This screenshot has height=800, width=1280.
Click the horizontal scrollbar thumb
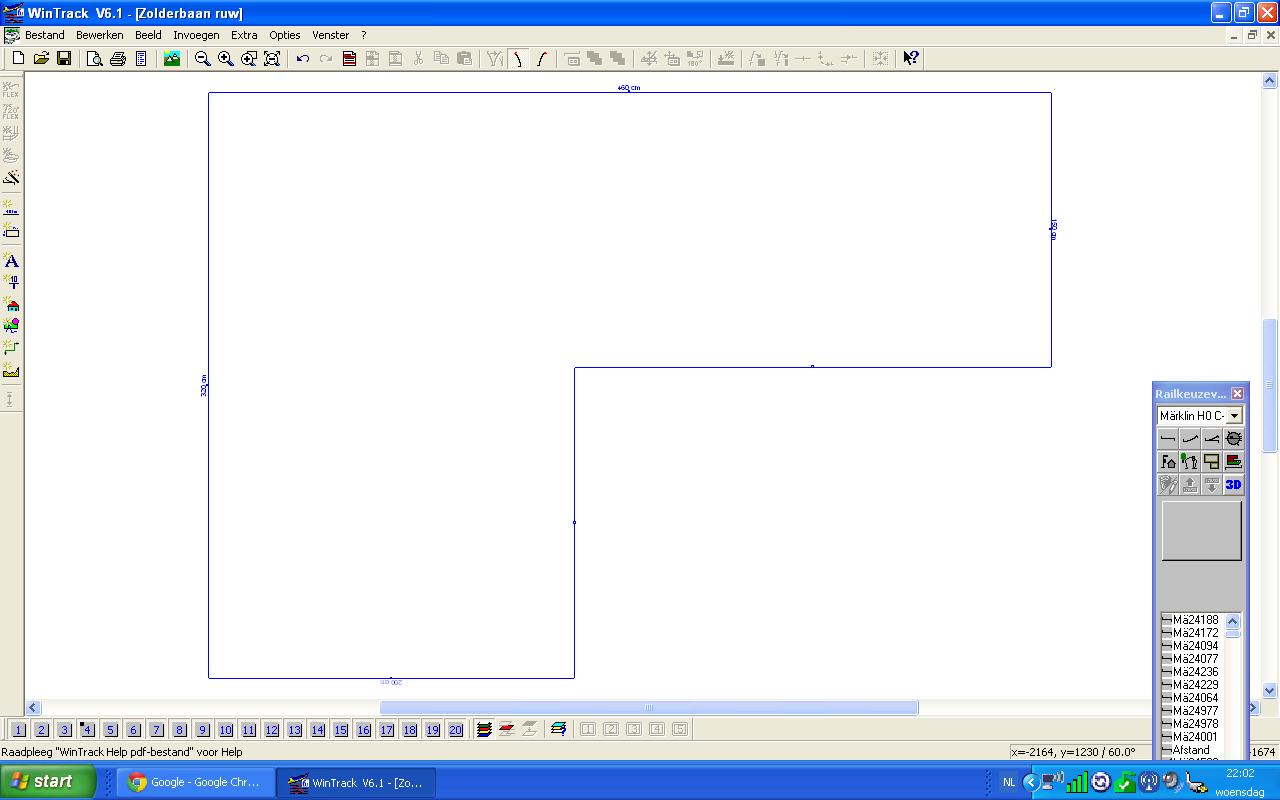click(x=648, y=707)
